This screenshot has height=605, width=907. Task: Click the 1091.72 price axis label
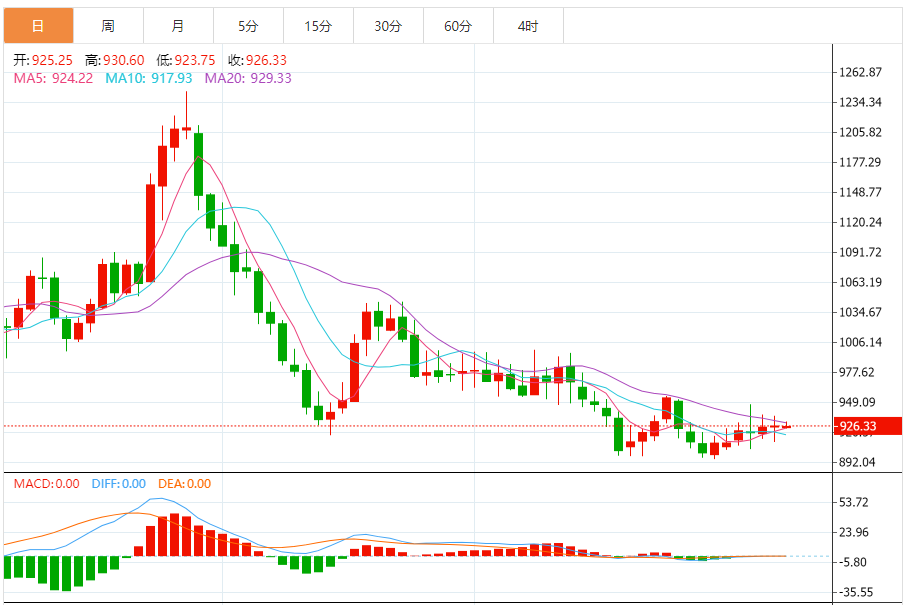pyautogui.click(x=861, y=252)
